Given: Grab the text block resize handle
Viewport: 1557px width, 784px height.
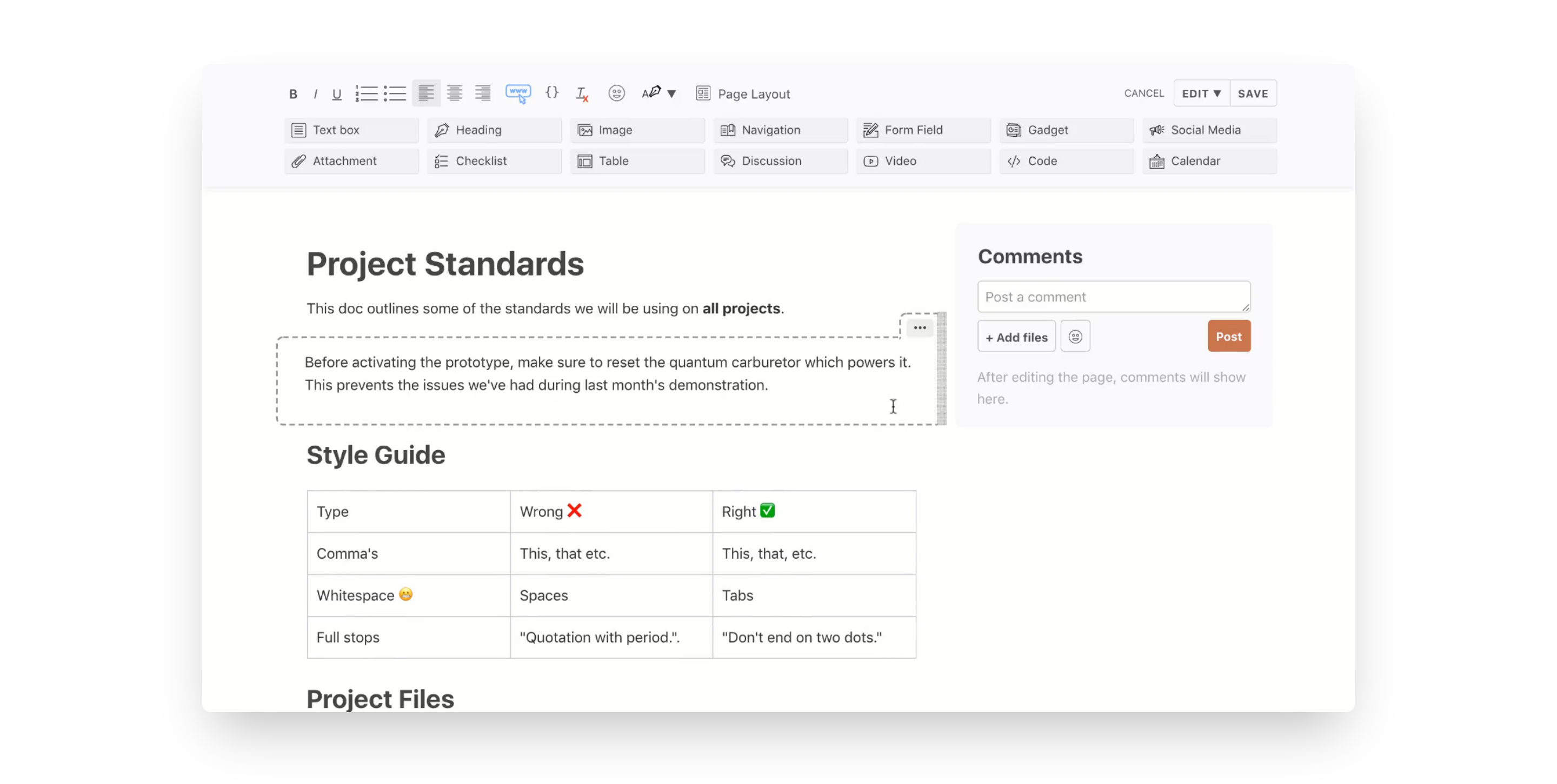Looking at the screenshot, I should pos(942,368).
